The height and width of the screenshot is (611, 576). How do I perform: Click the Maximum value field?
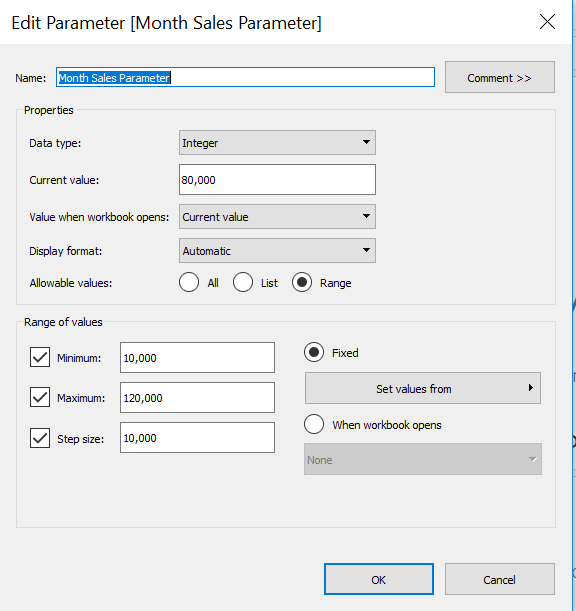pyautogui.click(x=197, y=398)
